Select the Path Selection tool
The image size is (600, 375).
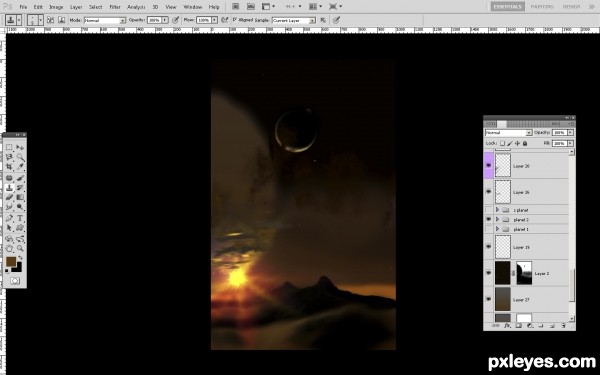point(9,228)
